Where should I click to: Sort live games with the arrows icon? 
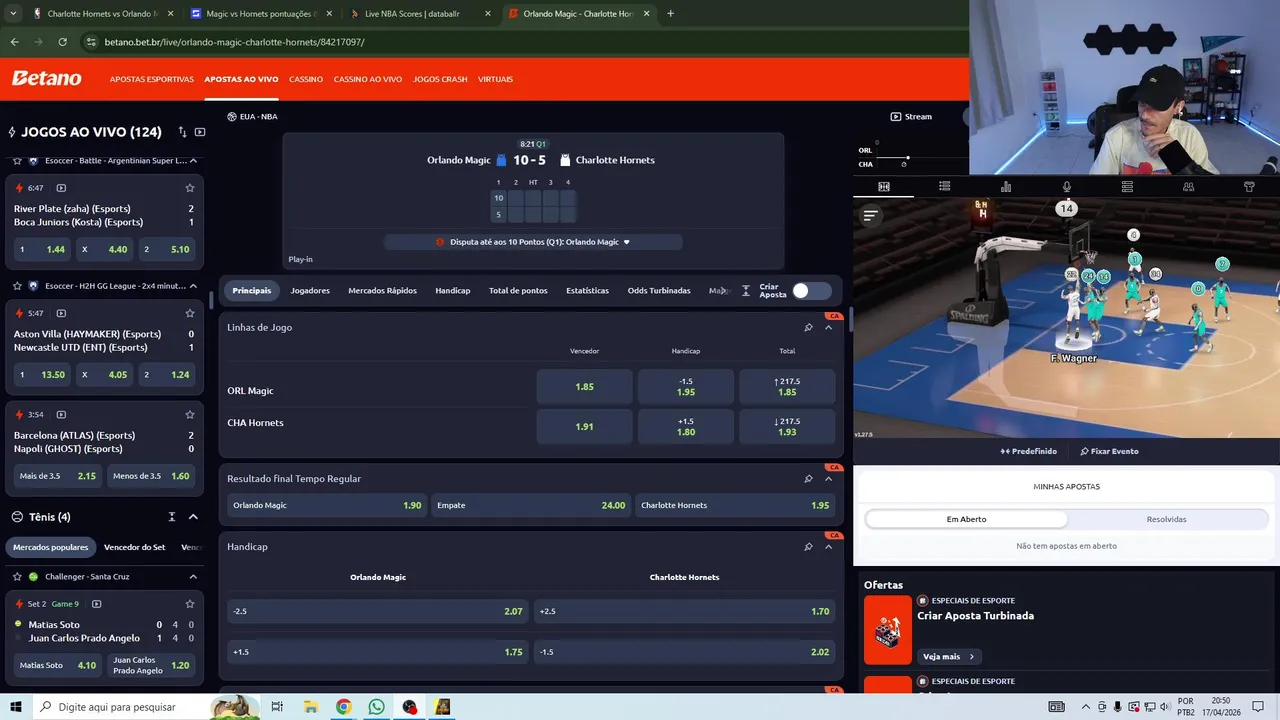click(182, 132)
